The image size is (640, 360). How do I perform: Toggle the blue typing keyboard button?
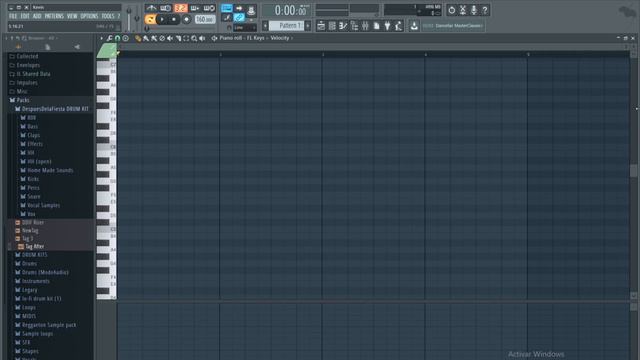(x=227, y=8)
